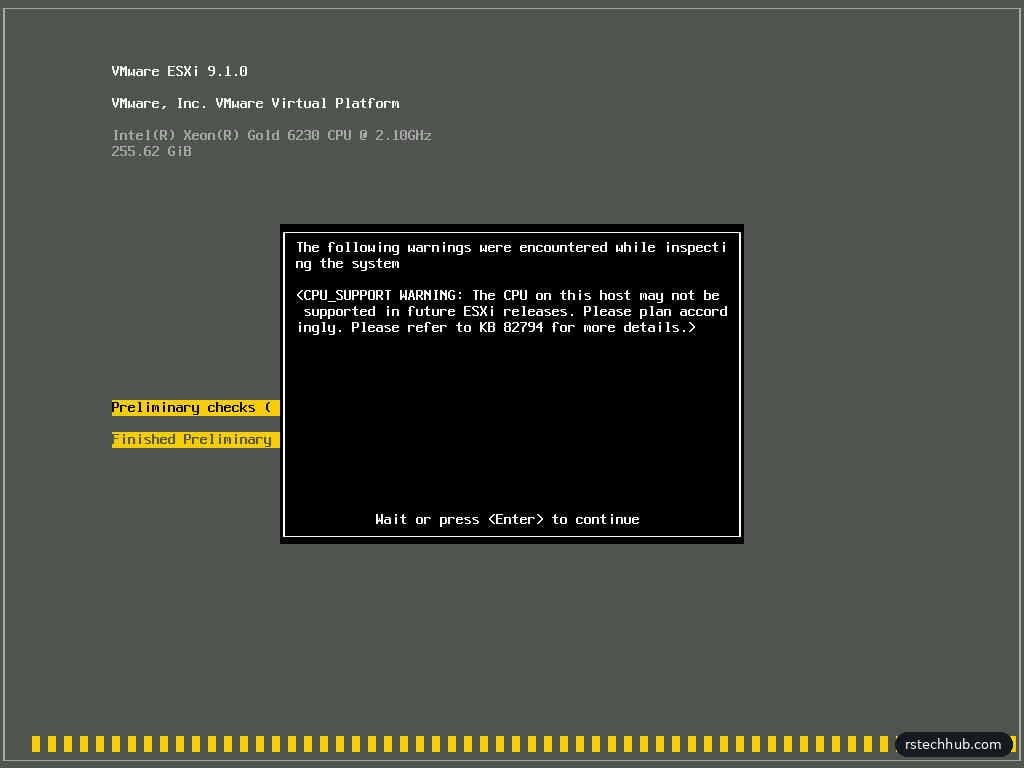Image resolution: width=1024 pixels, height=768 pixels.
Task: Click the 'Finished Preliminary' status line
Action: coord(195,440)
